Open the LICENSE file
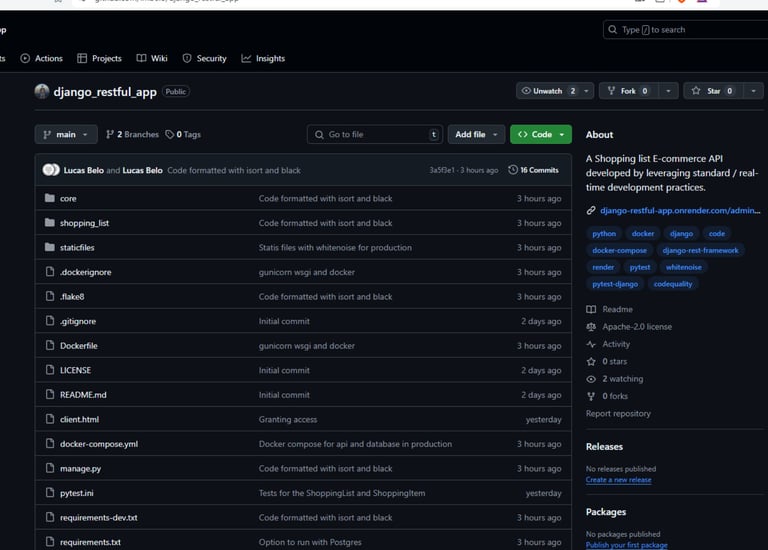The height and width of the screenshot is (550, 768). (x=75, y=370)
